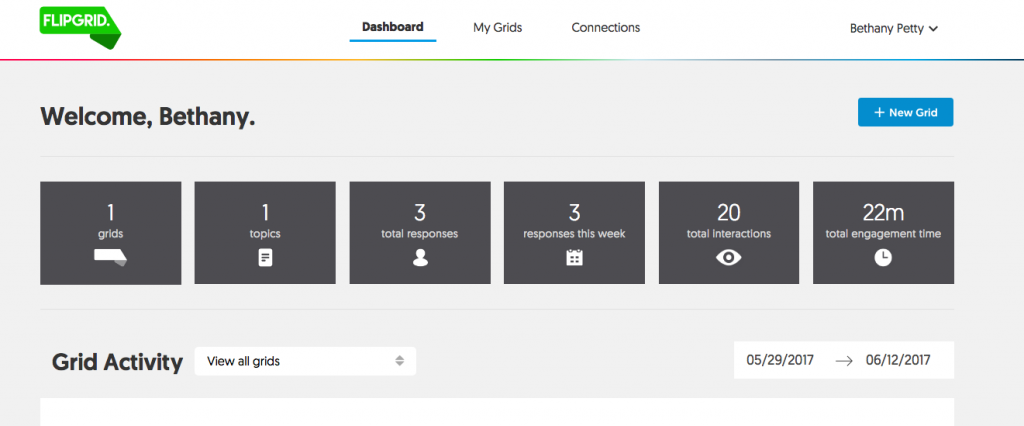Click the total interactions eye icon
The image size is (1024, 426).
[x=729, y=257]
